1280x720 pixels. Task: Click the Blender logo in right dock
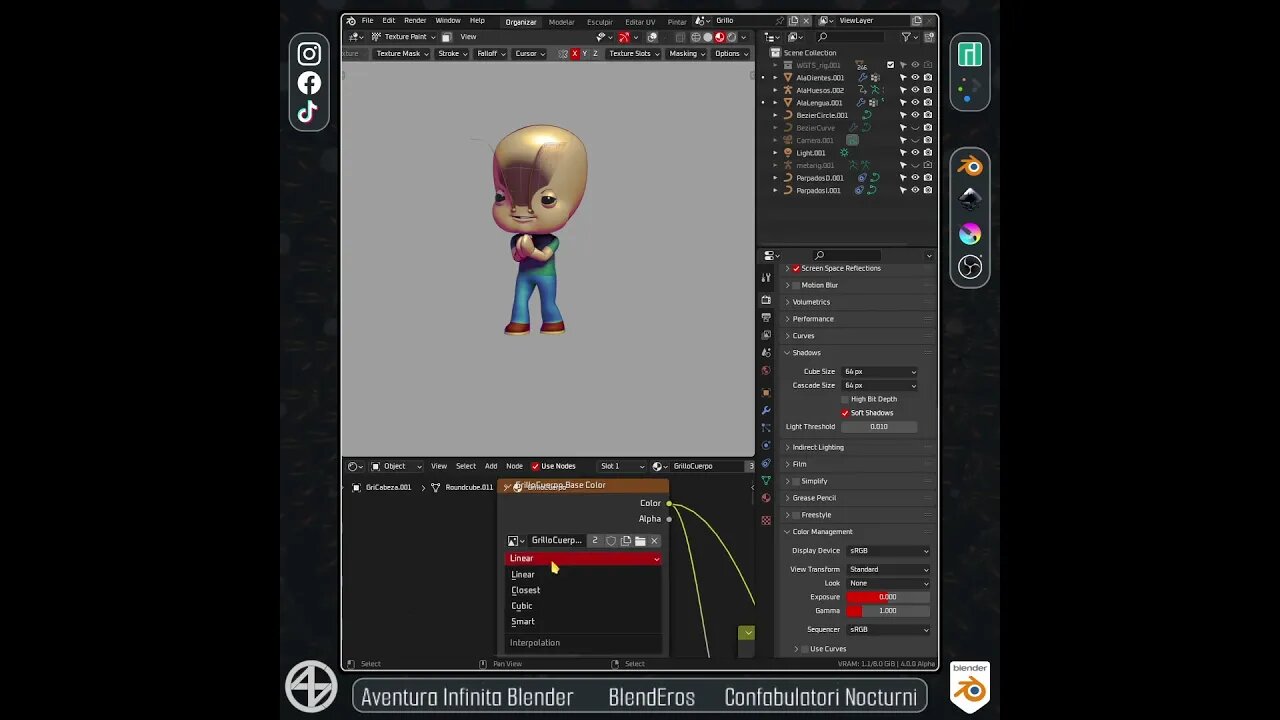pyautogui.click(x=970, y=166)
